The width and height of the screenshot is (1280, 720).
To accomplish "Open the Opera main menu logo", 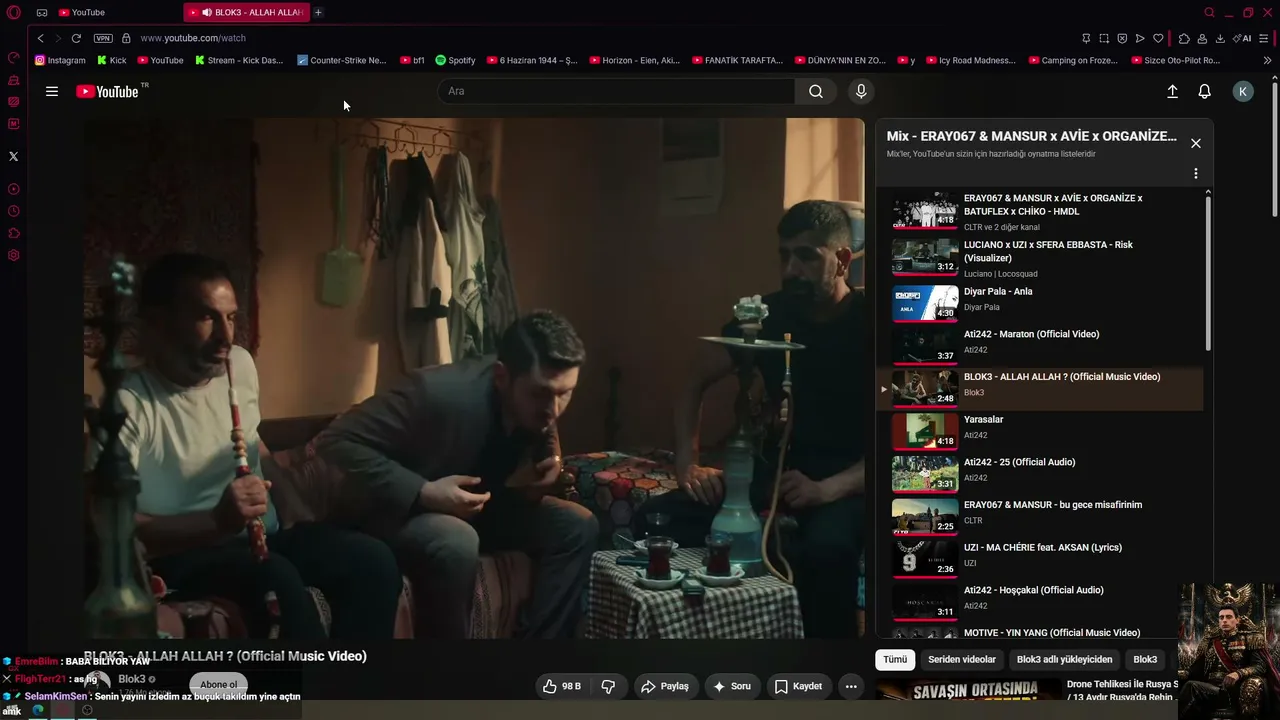I will tap(14, 12).
